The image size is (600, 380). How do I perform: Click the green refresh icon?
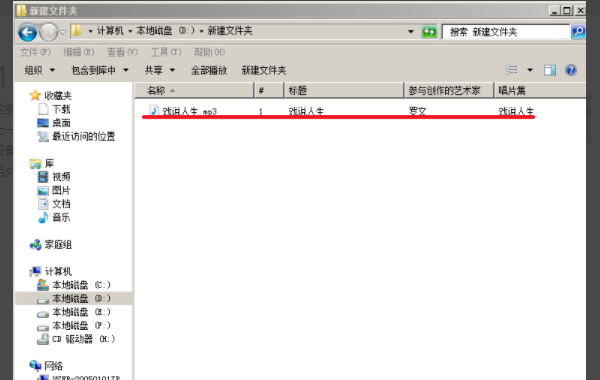(x=429, y=32)
